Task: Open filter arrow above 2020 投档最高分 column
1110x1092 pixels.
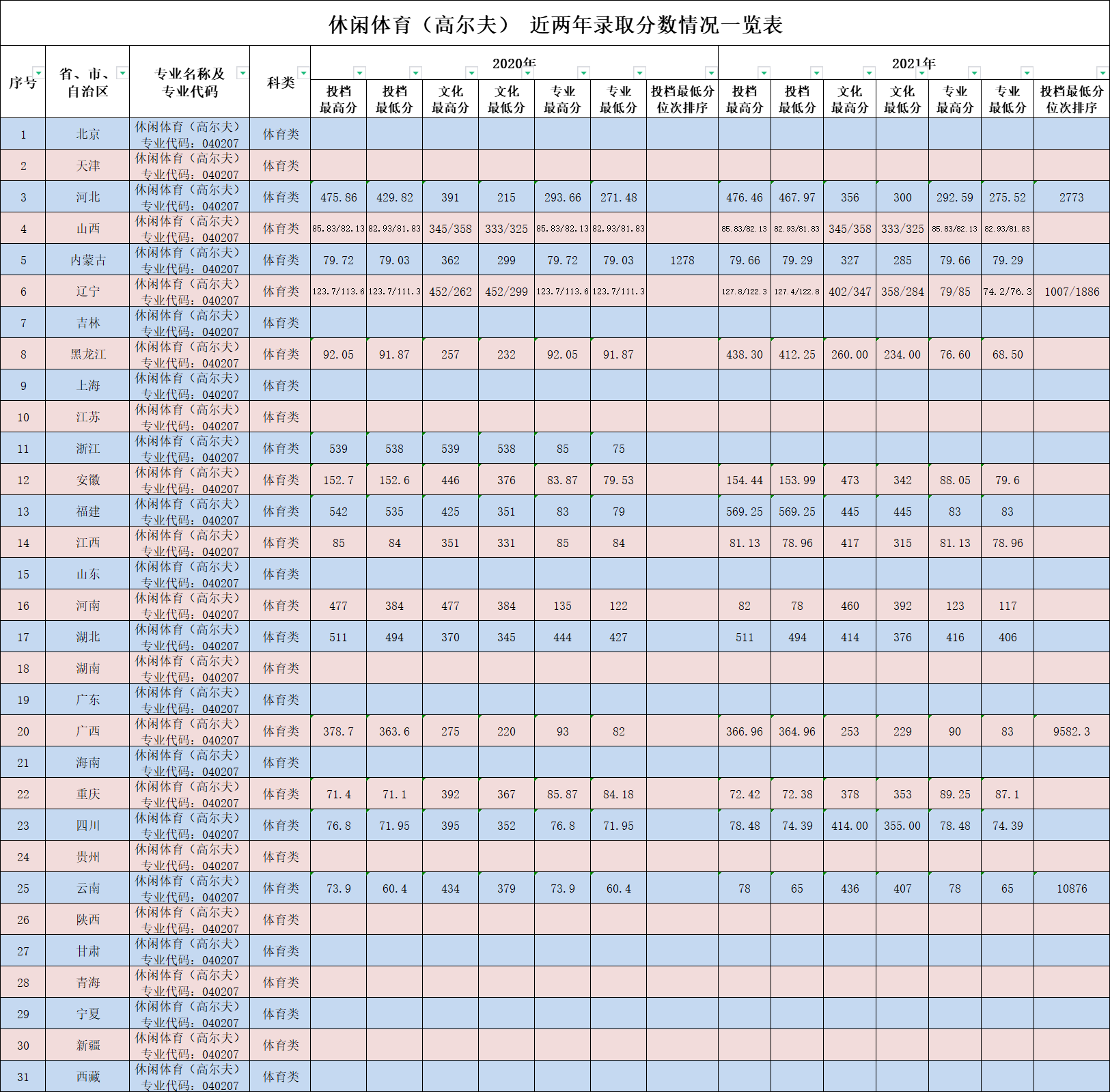Action: click(x=359, y=72)
